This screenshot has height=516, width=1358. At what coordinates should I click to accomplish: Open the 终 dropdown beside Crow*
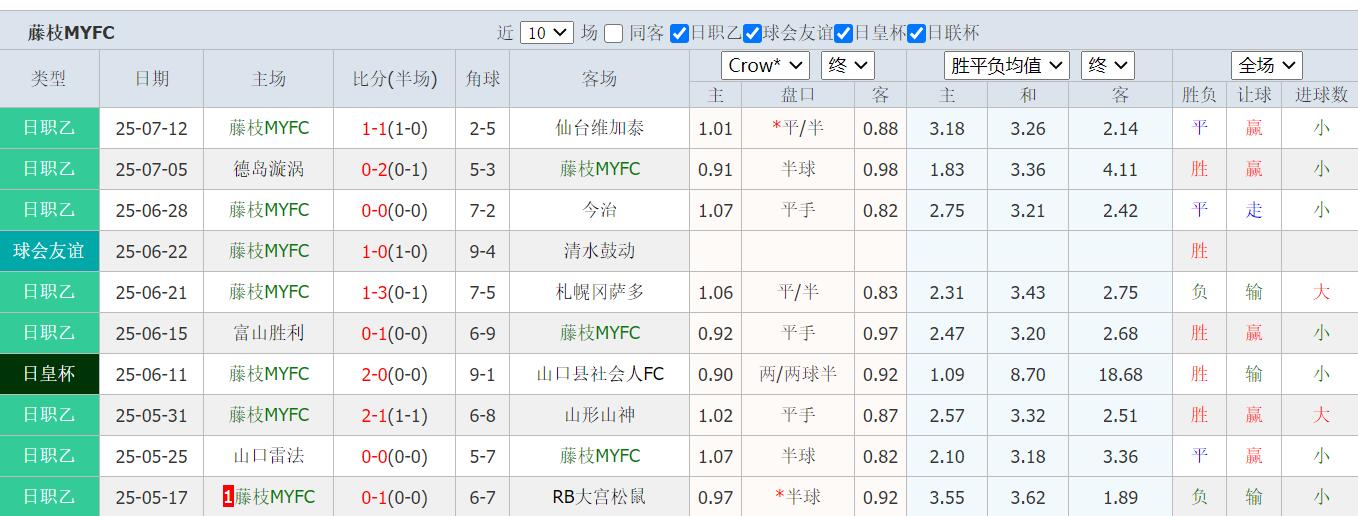tap(848, 66)
